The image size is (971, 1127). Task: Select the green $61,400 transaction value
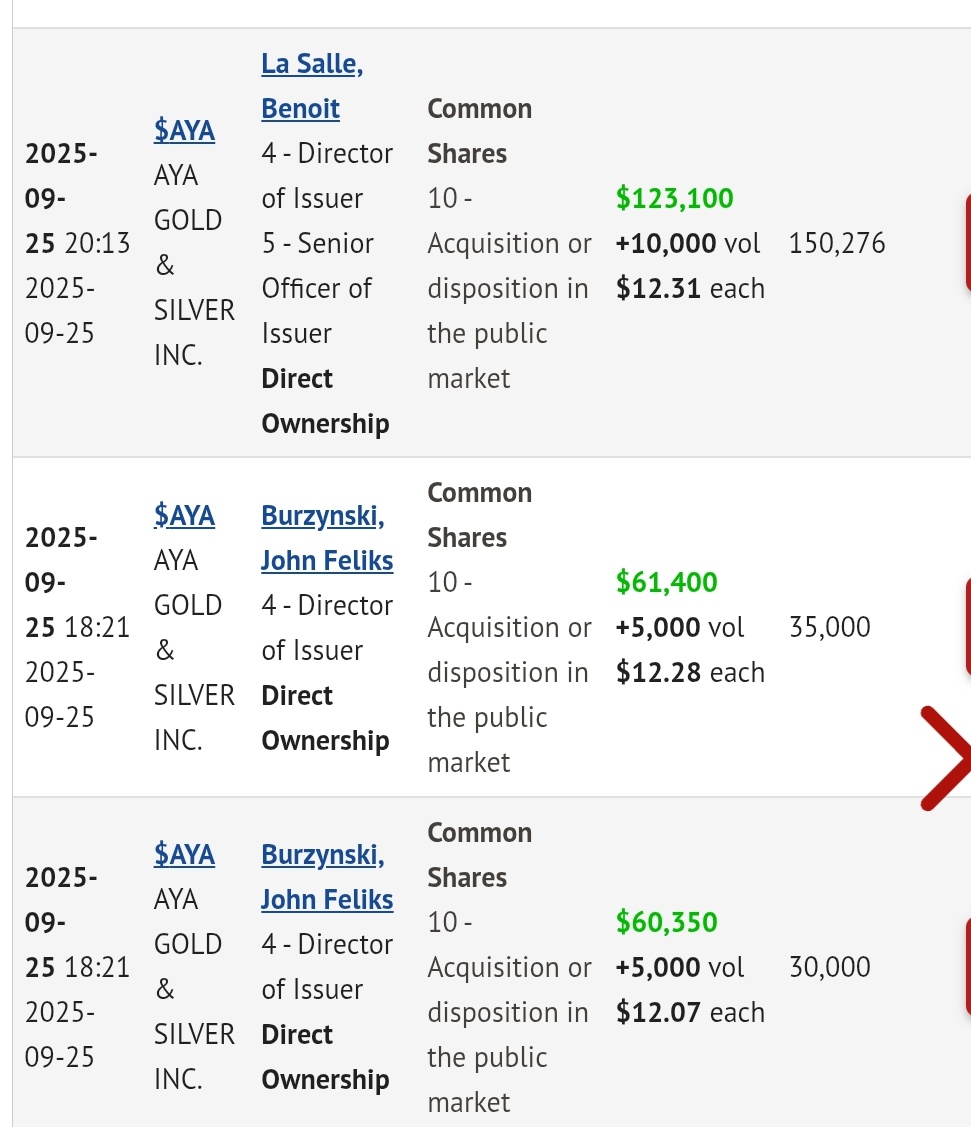(x=666, y=582)
